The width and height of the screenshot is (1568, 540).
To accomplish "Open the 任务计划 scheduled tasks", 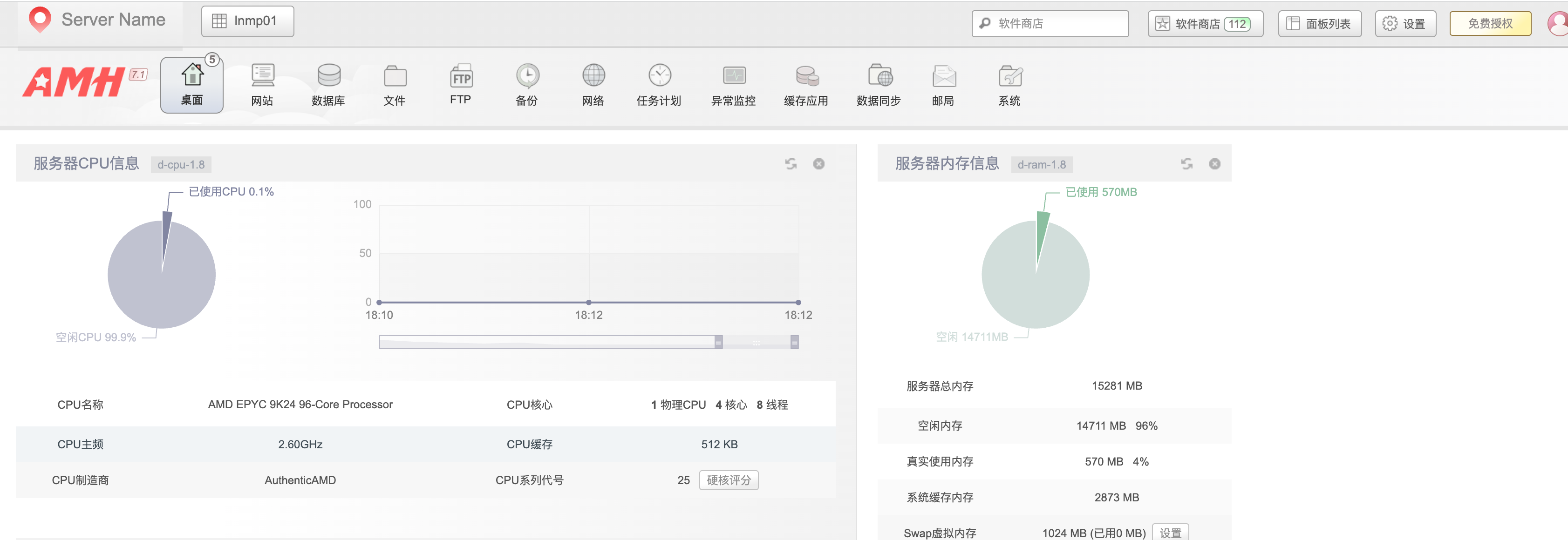I will tap(659, 85).
